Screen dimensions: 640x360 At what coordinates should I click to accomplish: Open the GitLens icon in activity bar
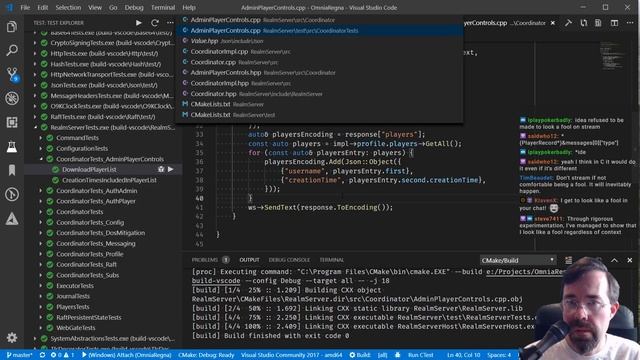coord(12,194)
